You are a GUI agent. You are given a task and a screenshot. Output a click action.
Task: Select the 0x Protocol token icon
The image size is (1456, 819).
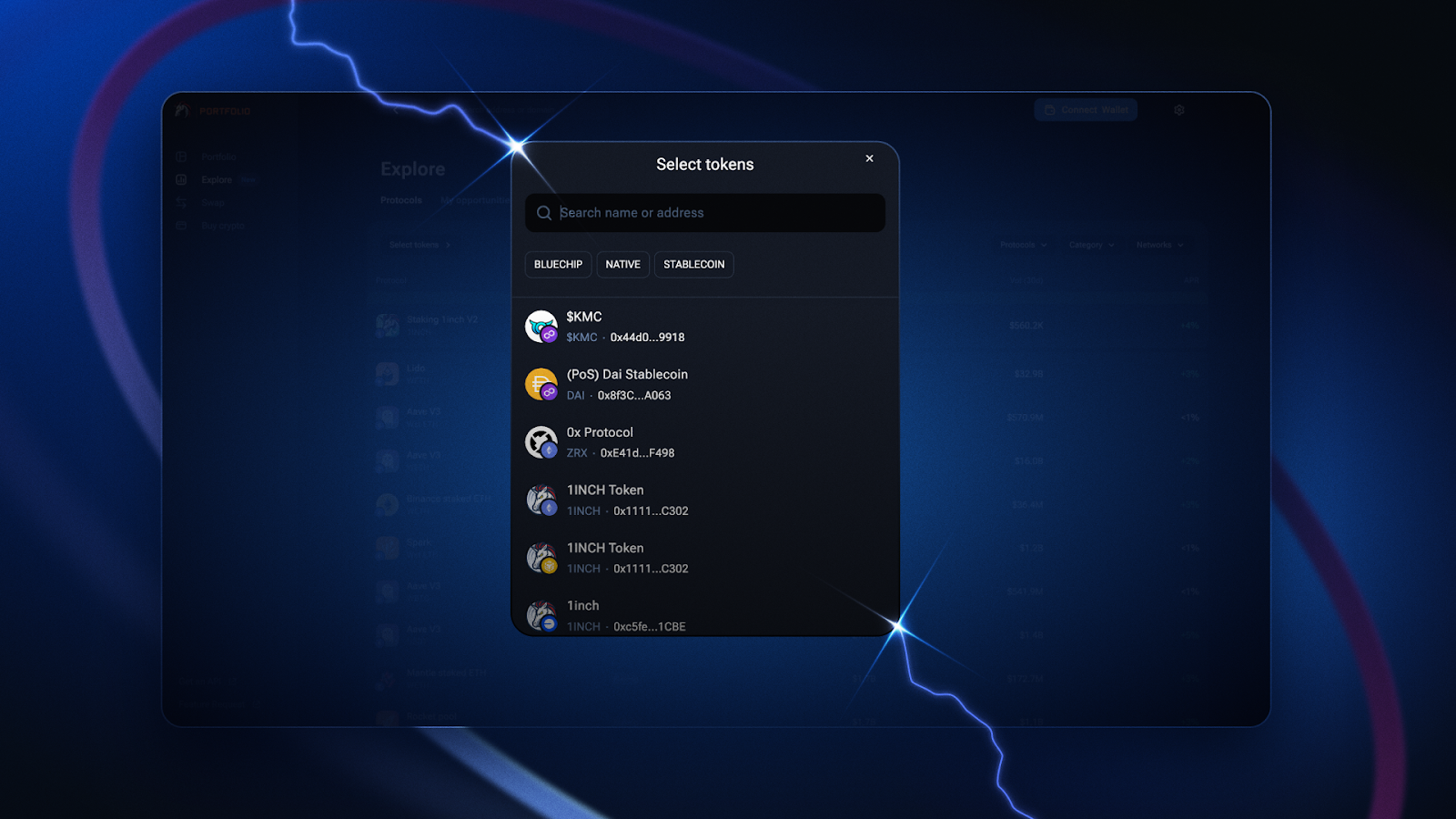tap(541, 442)
